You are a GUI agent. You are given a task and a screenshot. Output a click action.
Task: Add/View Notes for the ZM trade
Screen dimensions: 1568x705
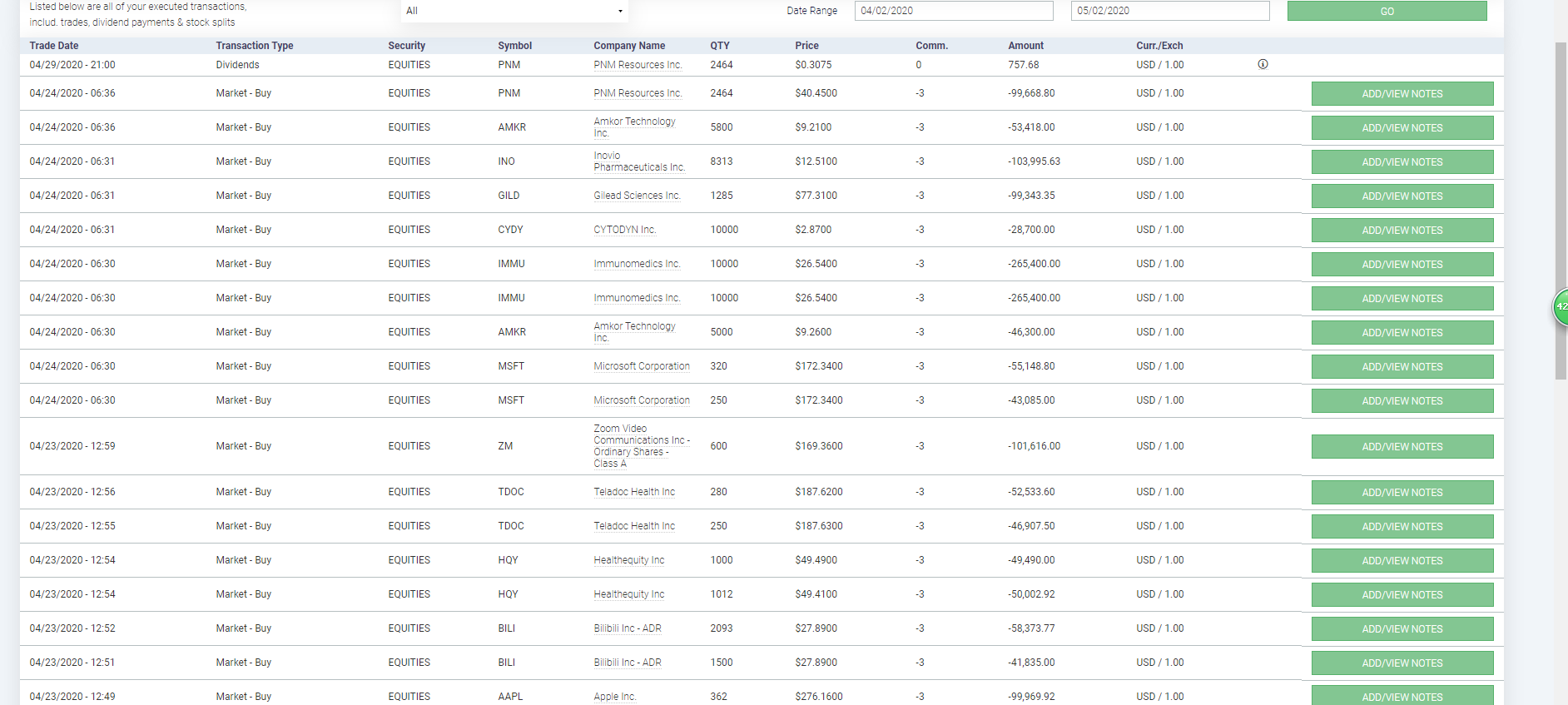[x=1402, y=447]
